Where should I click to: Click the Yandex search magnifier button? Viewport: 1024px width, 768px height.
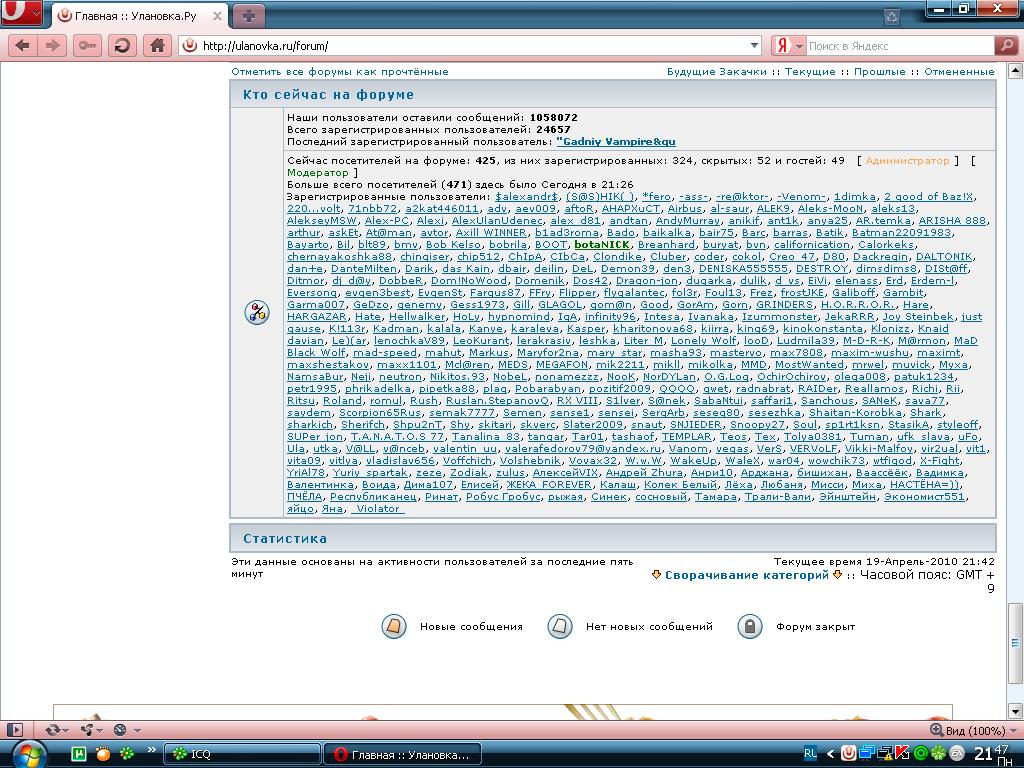click(x=1006, y=46)
